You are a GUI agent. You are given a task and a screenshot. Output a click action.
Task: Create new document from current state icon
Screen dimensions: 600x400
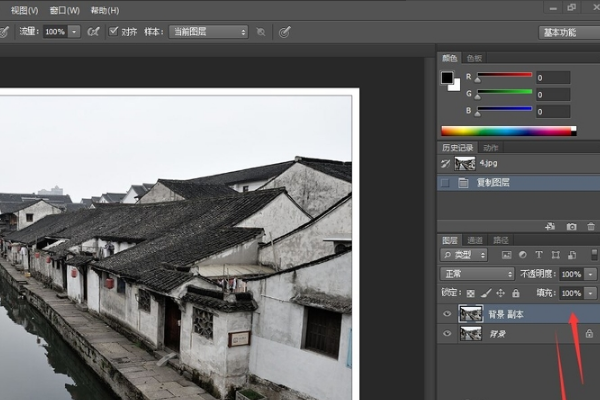tap(551, 227)
